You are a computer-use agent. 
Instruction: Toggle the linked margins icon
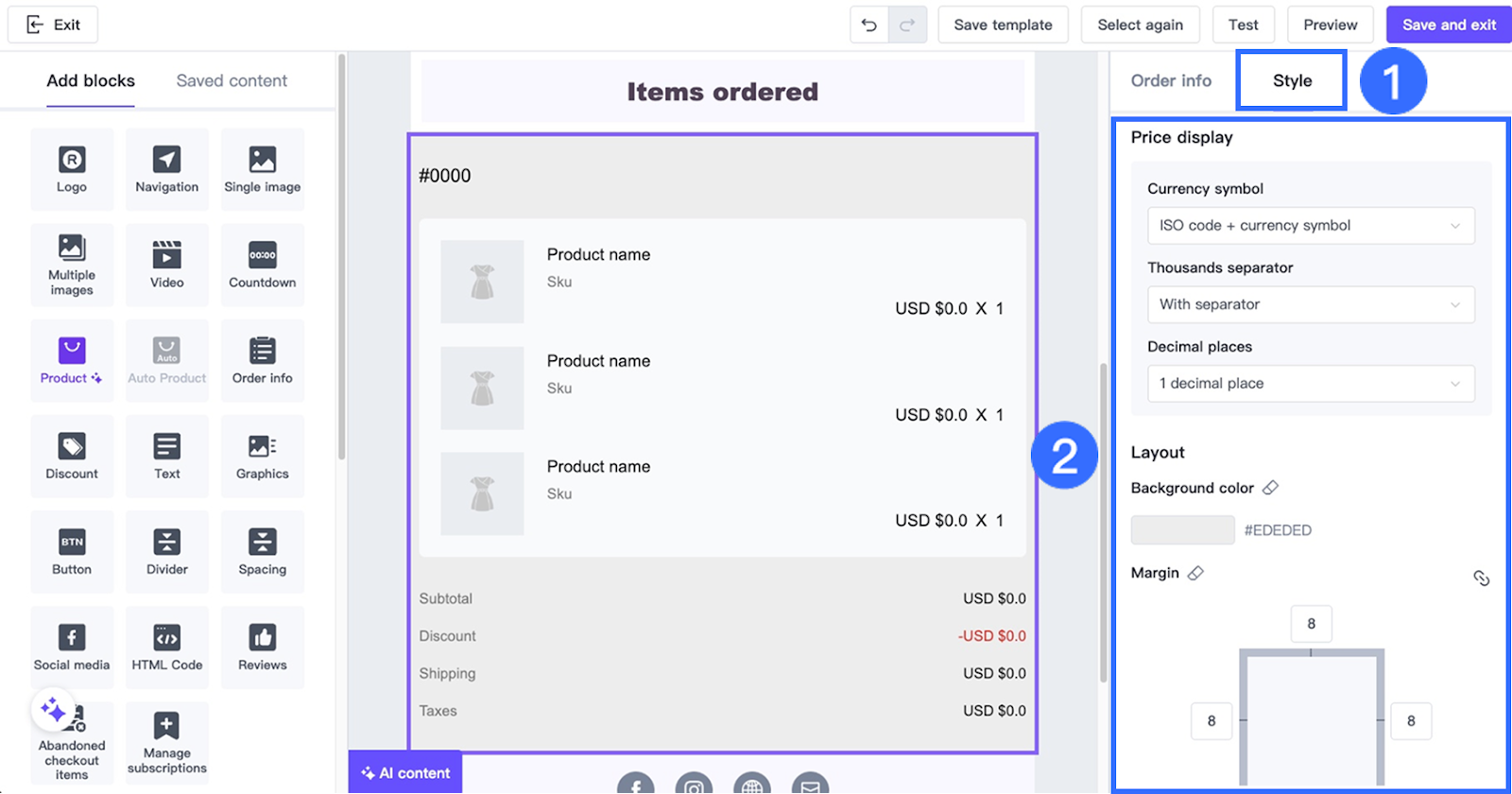pyautogui.click(x=1481, y=578)
